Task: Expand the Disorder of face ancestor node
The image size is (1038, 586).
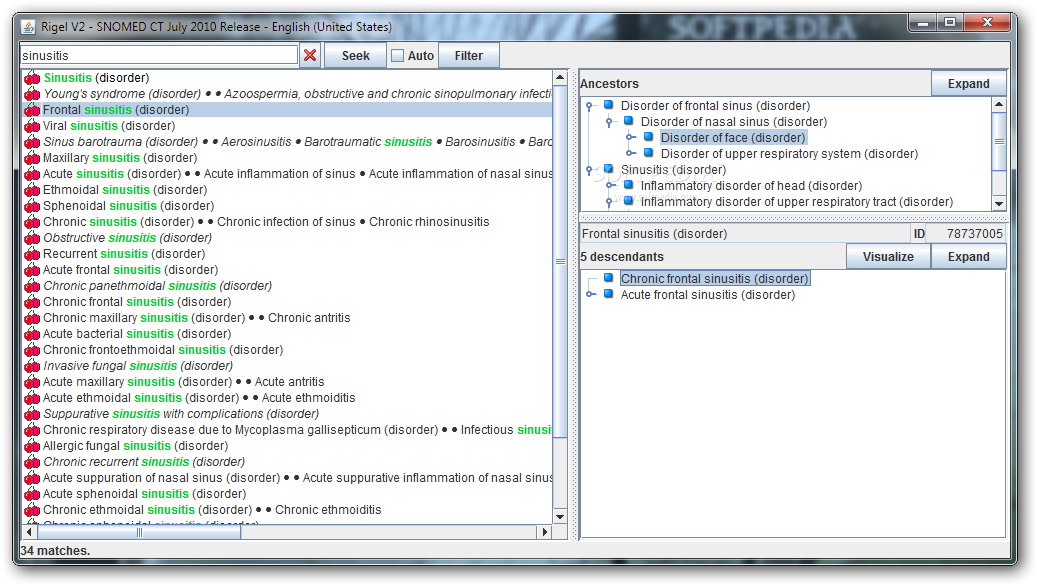Action: [630, 138]
